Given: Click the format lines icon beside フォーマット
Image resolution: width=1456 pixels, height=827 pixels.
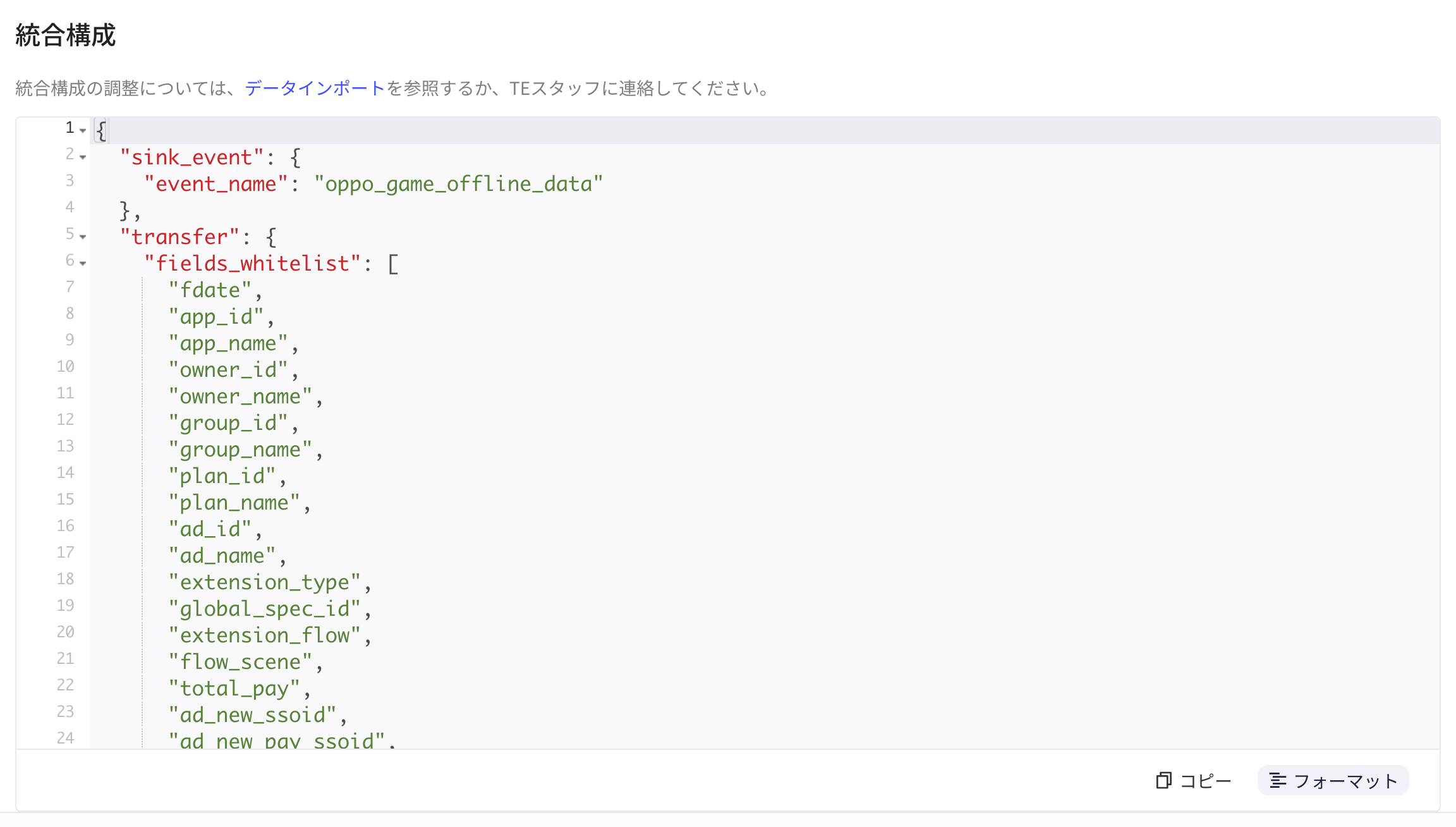Looking at the screenshot, I should click(1278, 781).
